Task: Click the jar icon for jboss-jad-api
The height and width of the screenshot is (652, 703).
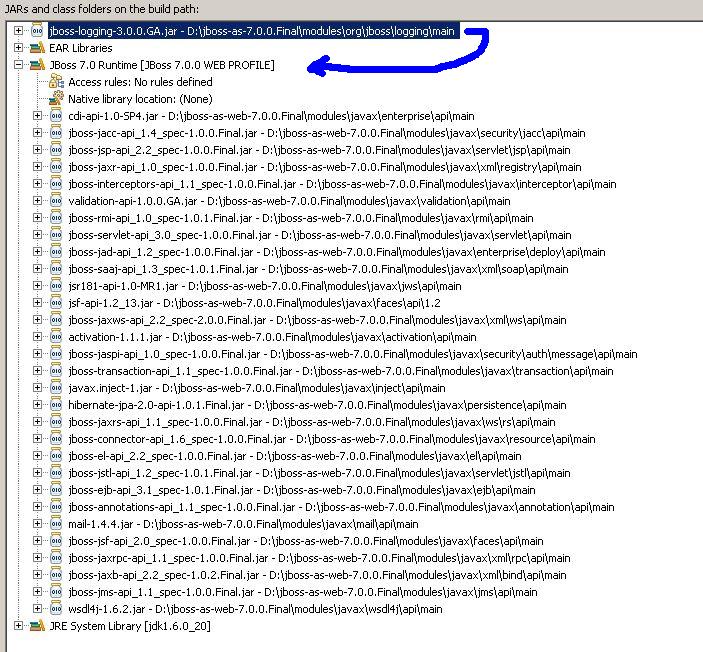Action: coord(56,252)
